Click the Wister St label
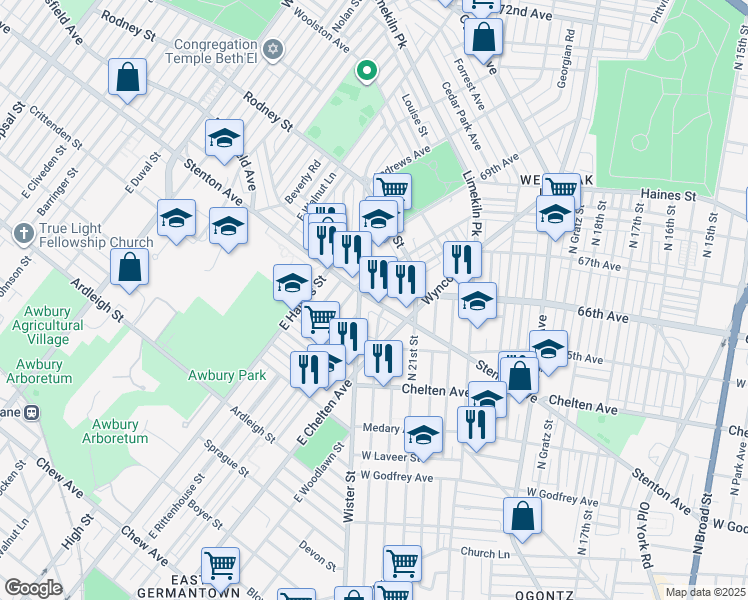 [349, 497]
